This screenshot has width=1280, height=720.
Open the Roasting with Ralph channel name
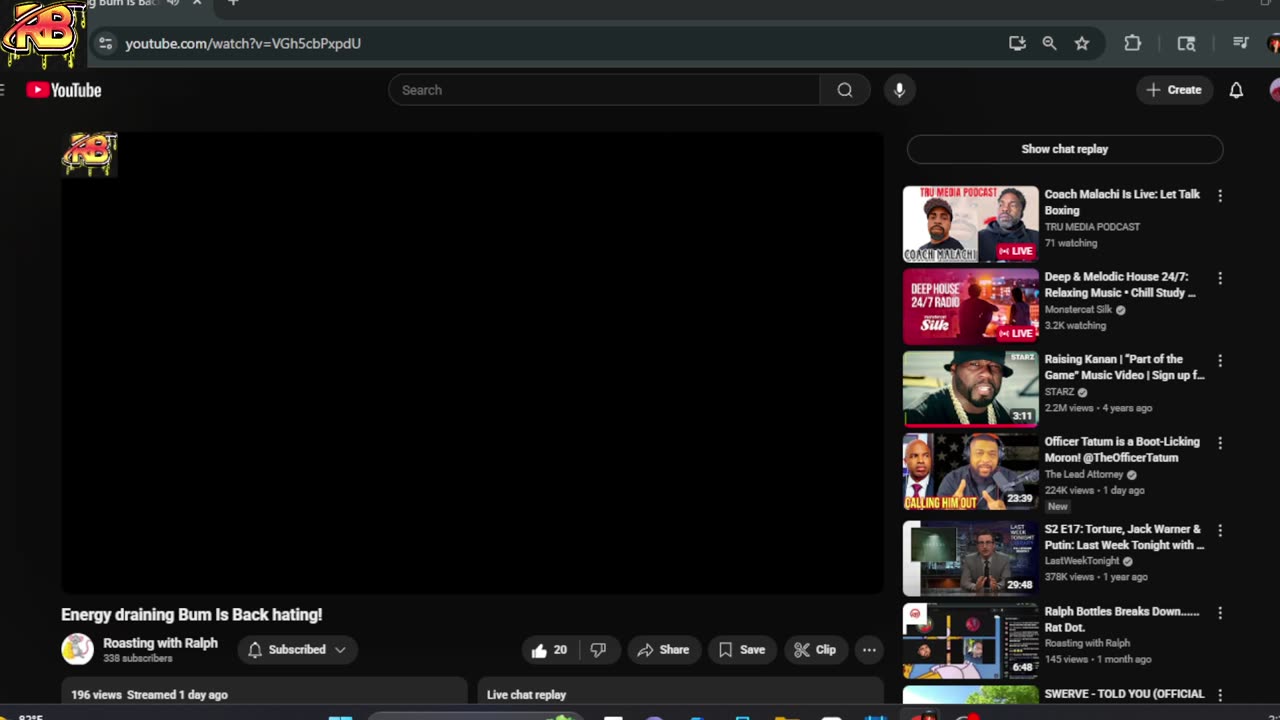point(160,643)
